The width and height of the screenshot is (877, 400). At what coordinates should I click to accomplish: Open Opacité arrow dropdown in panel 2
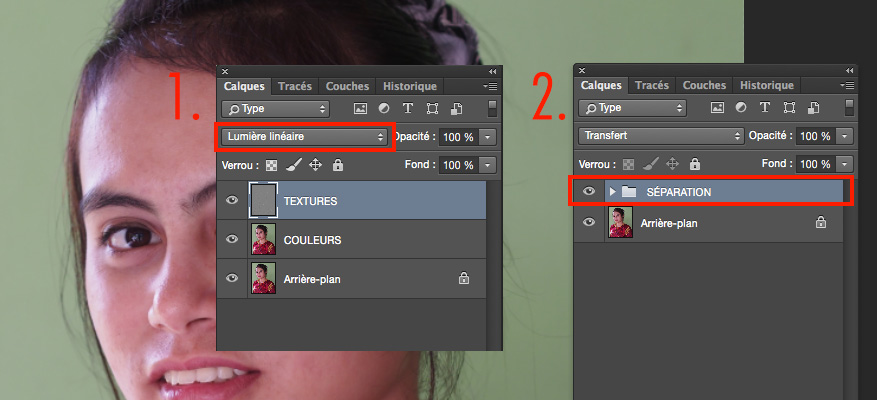(x=845, y=136)
